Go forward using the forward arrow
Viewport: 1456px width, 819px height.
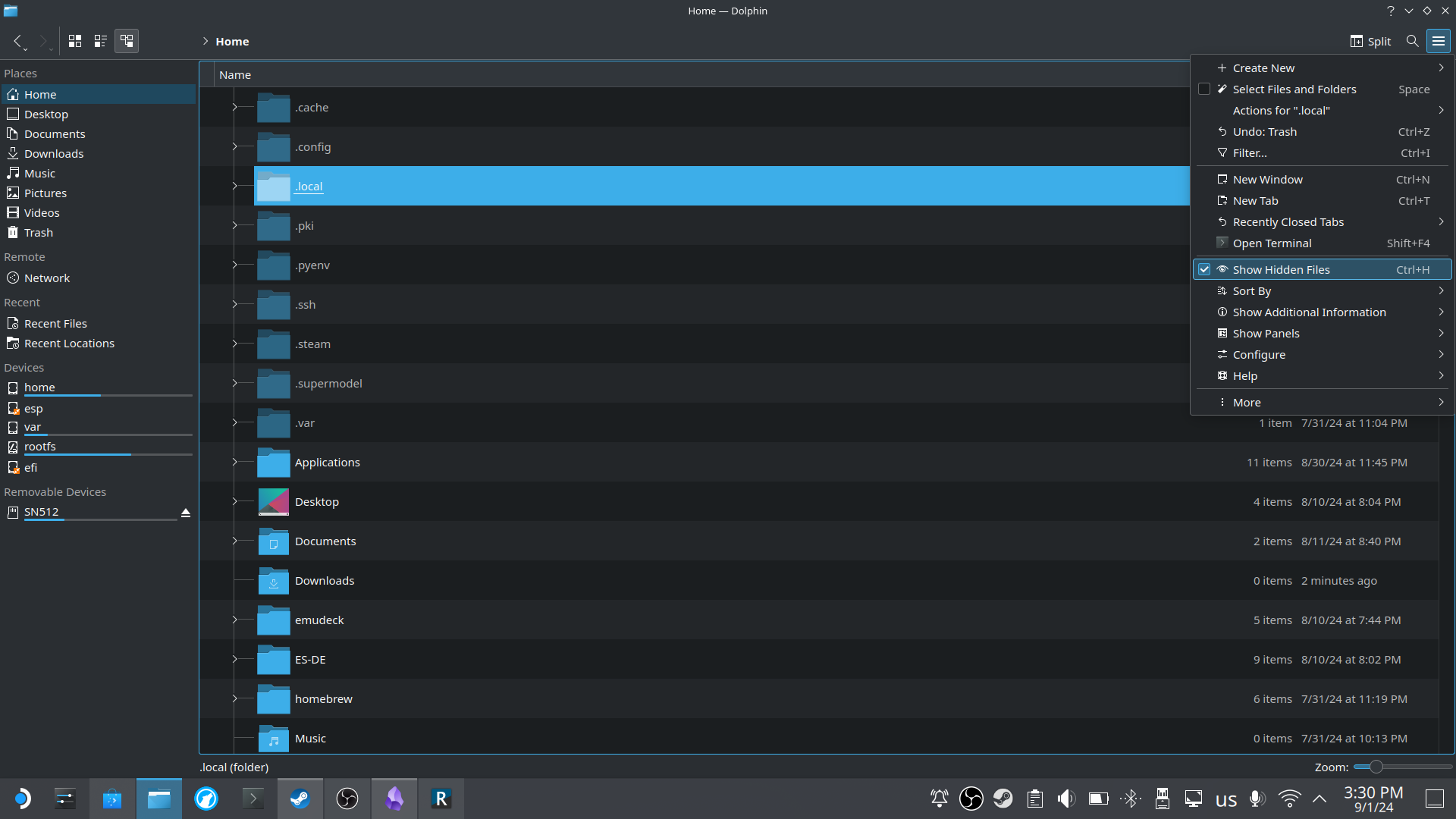tap(43, 41)
